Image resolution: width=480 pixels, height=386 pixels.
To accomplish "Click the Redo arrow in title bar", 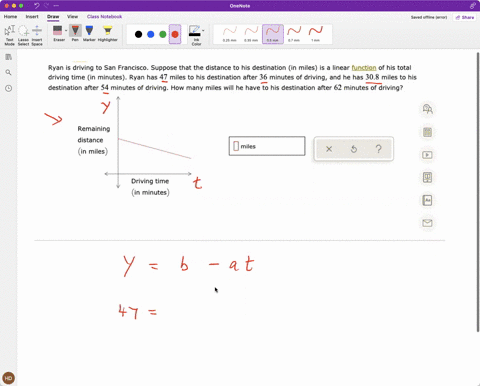I will 46,6.
